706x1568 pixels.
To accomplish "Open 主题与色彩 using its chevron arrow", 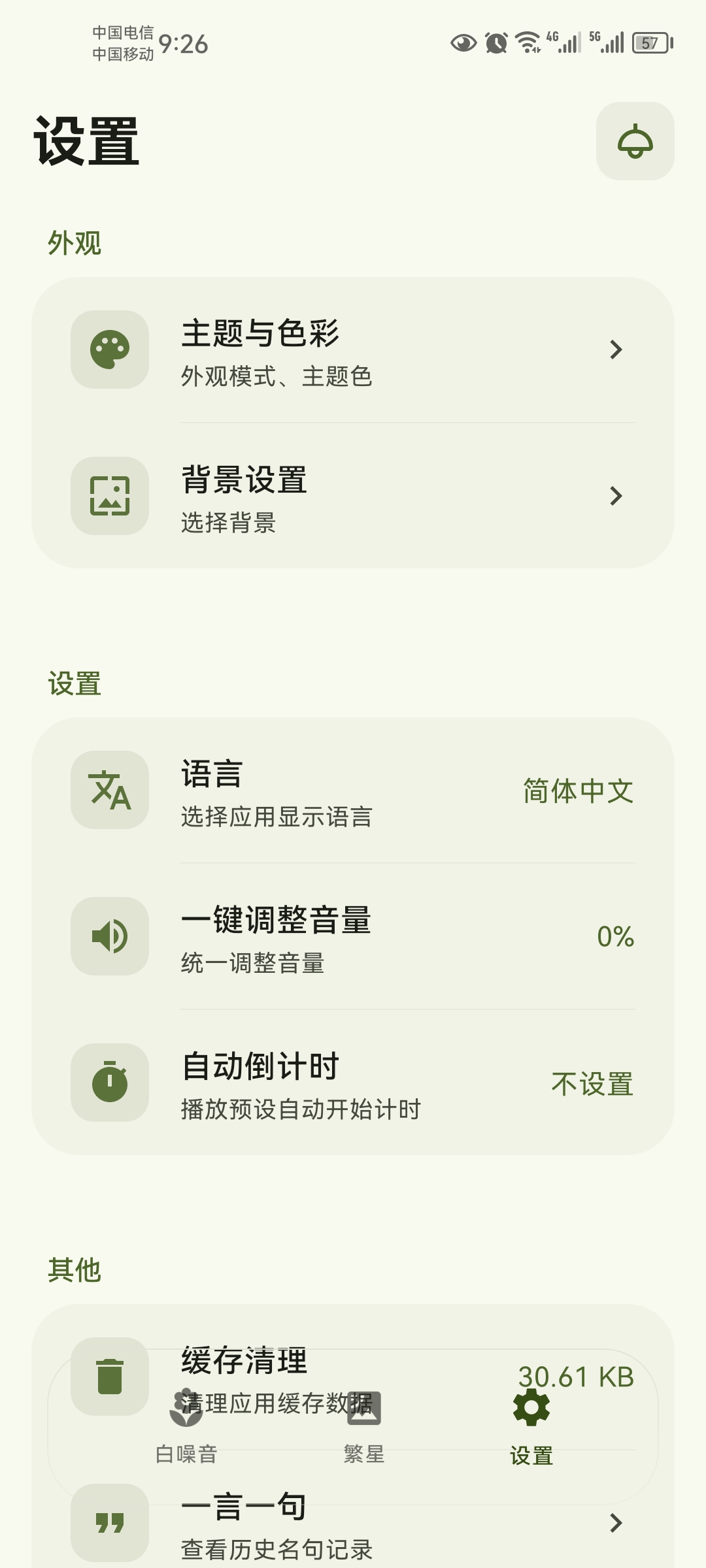I will (615, 350).
